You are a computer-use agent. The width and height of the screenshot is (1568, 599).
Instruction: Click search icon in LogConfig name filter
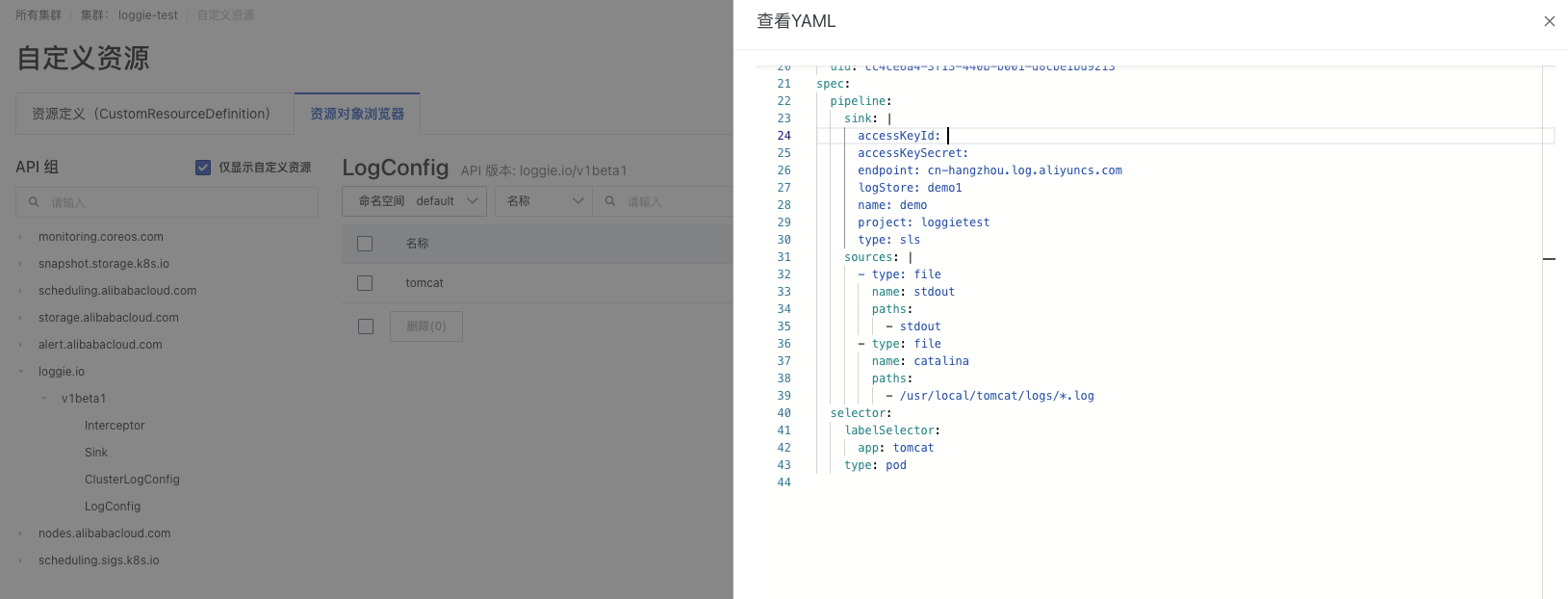(x=610, y=201)
